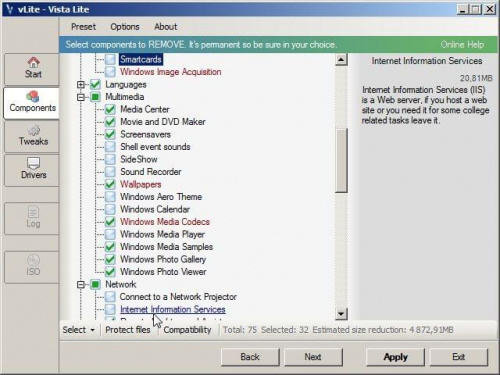Uncheck the Media Center checkbox
Image resolution: width=500 pixels, height=375 pixels.
(110, 109)
